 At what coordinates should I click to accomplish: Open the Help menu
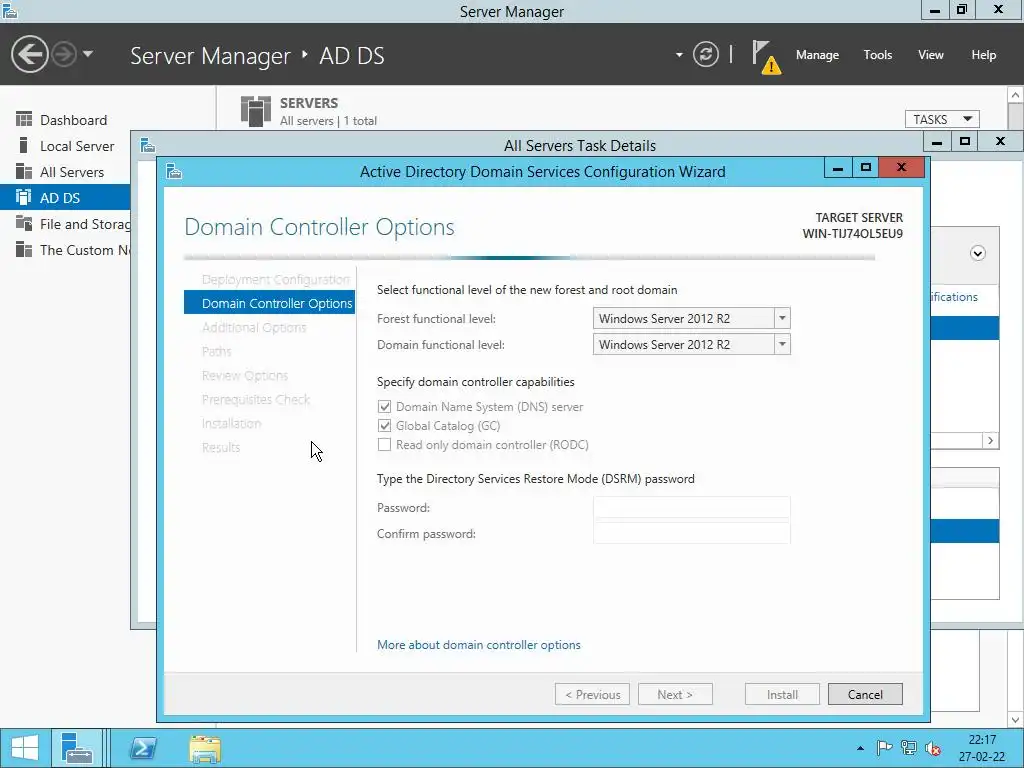(x=984, y=55)
